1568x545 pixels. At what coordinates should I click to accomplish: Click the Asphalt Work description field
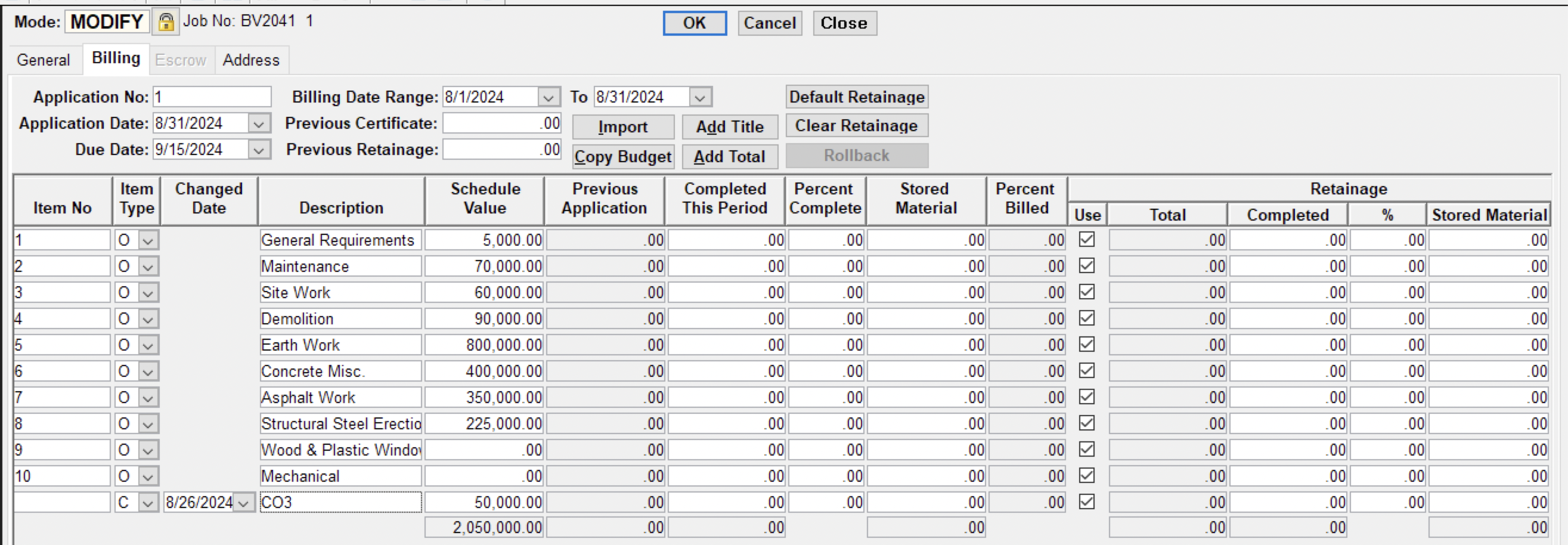[x=340, y=398]
